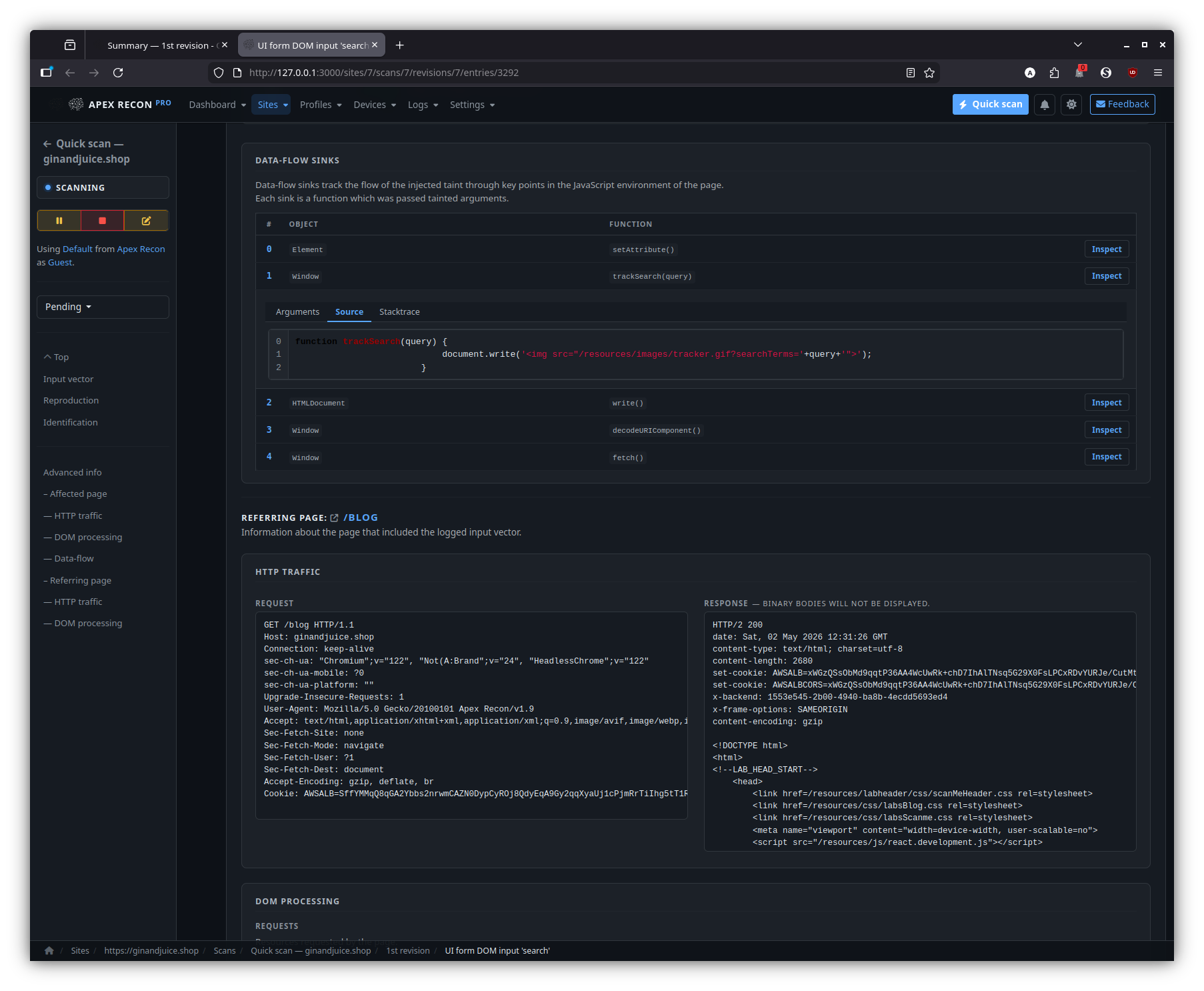Show site information page icon
The width and height of the screenshot is (1204, 991).
[x=237, y=73]
